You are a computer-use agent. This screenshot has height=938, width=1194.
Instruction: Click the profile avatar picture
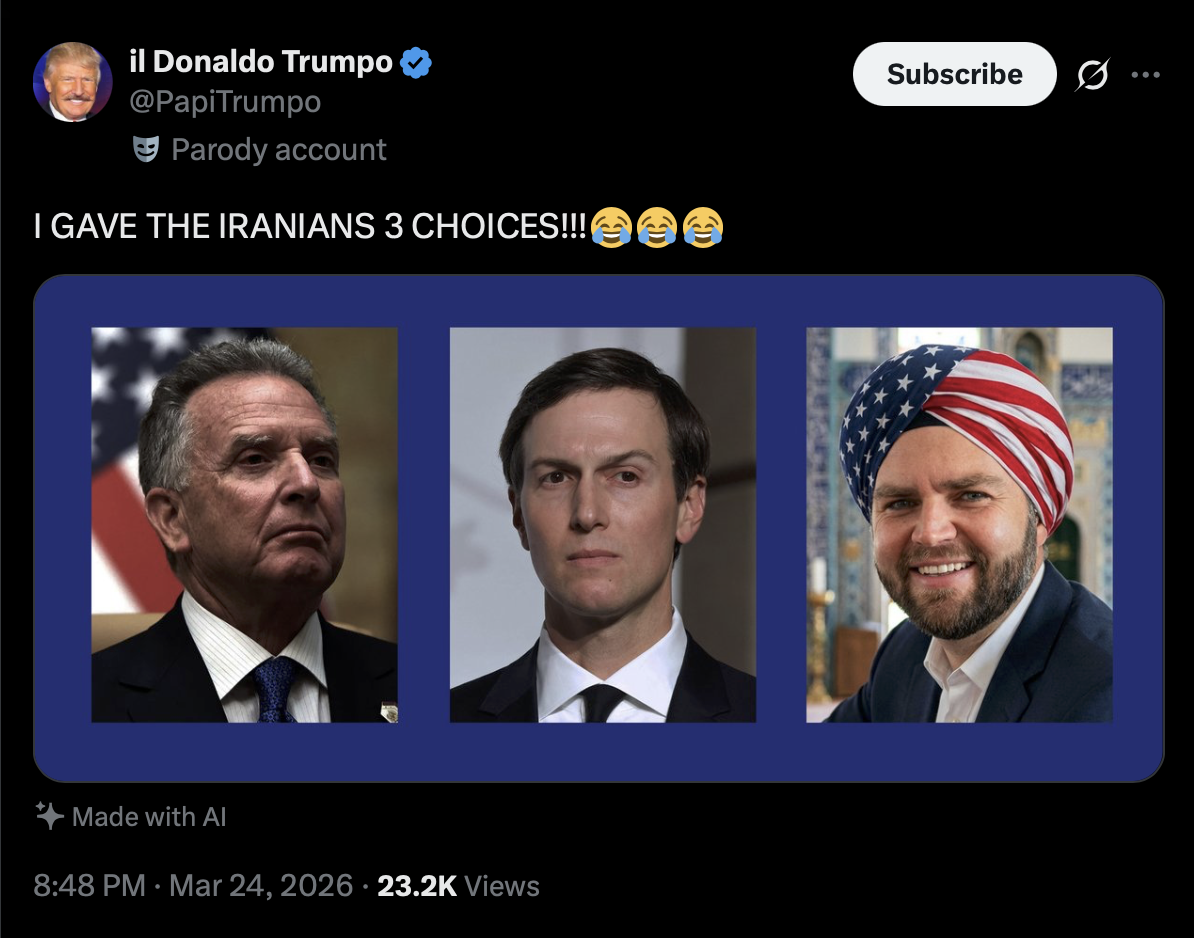coord(73,82)
